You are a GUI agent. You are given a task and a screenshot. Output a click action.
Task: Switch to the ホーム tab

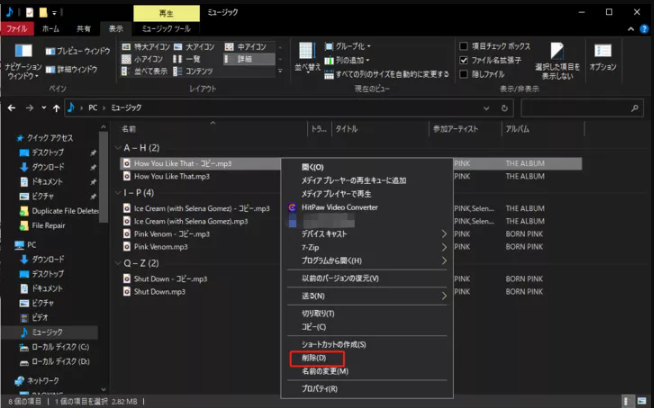[x=50, y=28]
